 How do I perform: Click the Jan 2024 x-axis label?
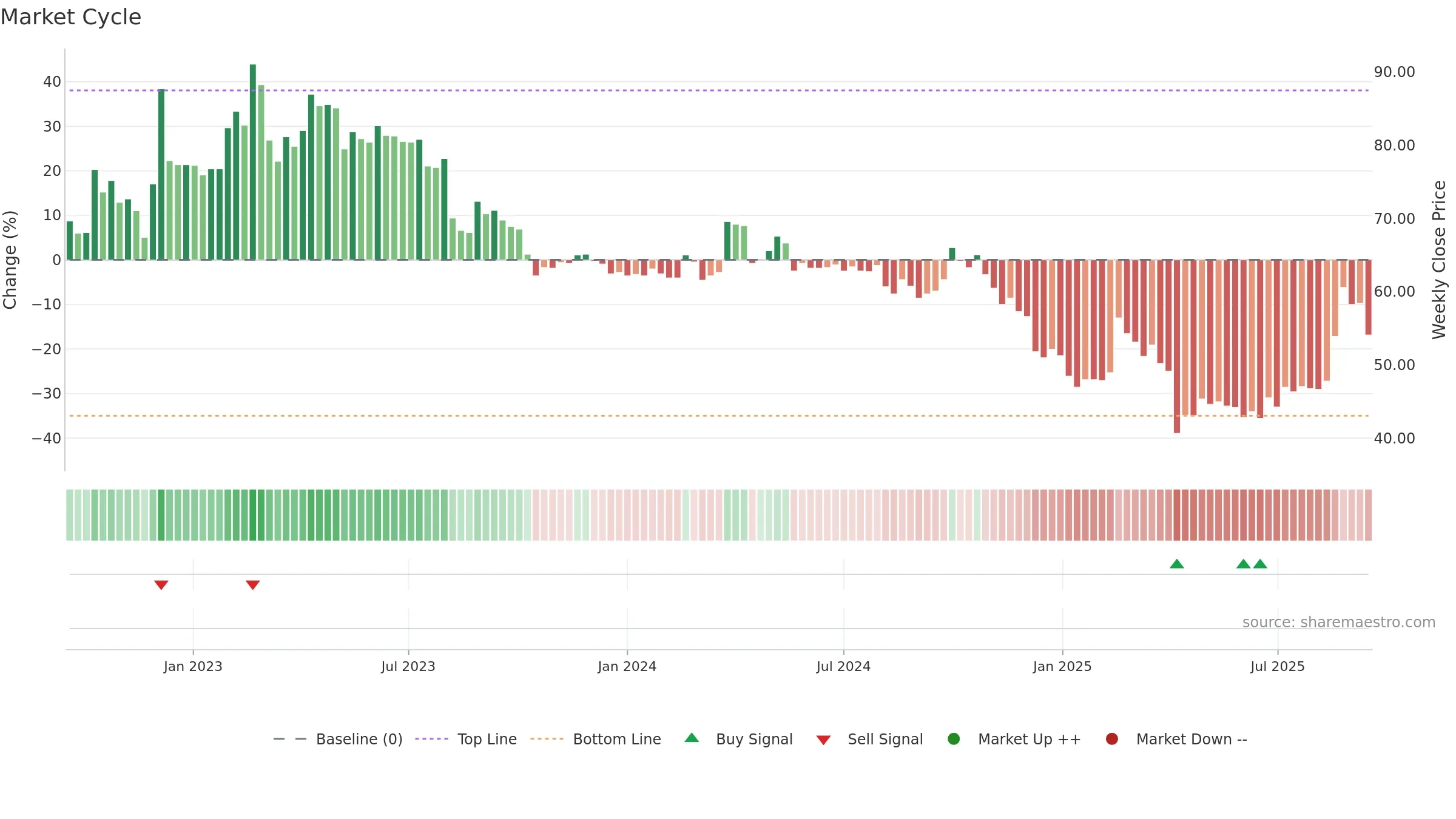click(x=627, y=666)
